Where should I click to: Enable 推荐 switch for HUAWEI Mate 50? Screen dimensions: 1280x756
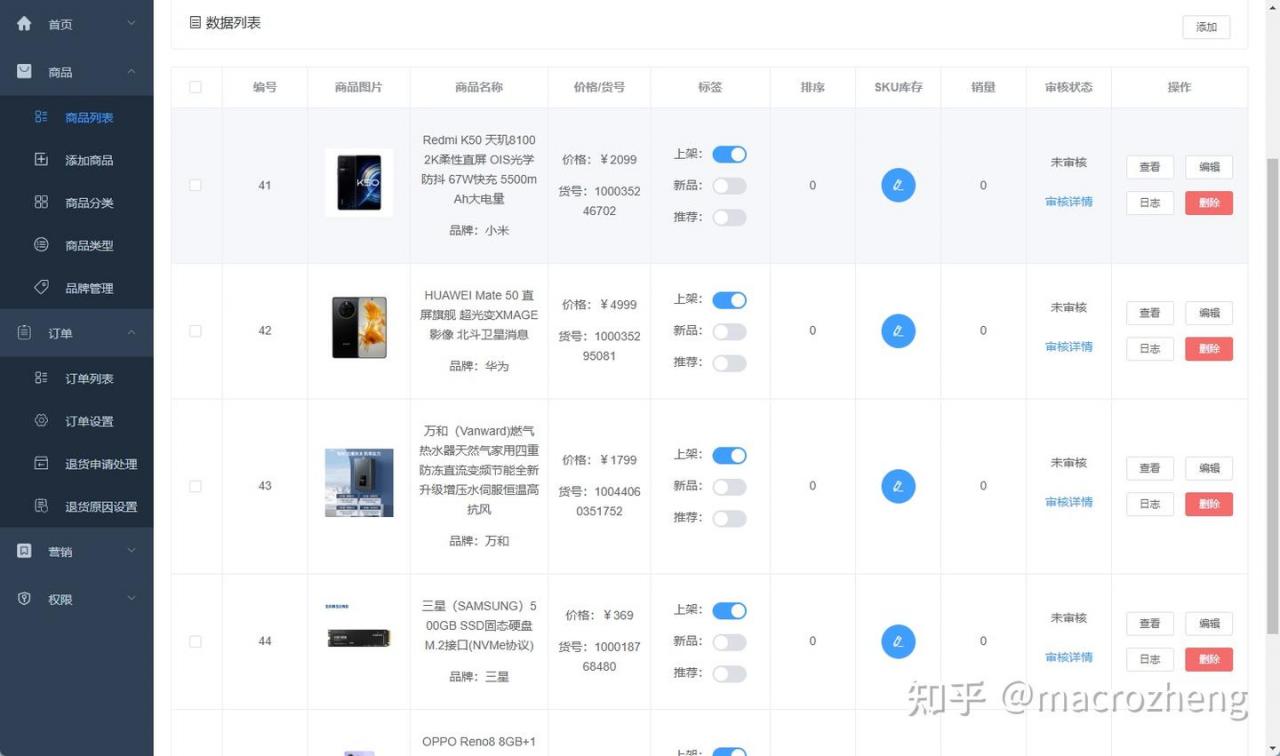(x=729, y=363)
